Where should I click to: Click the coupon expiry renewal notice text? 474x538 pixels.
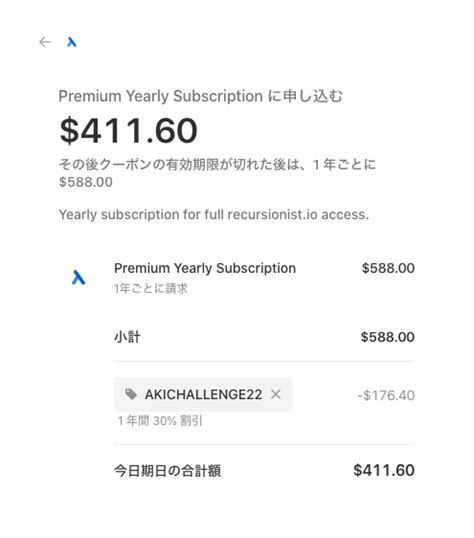(x=217, y=164)
